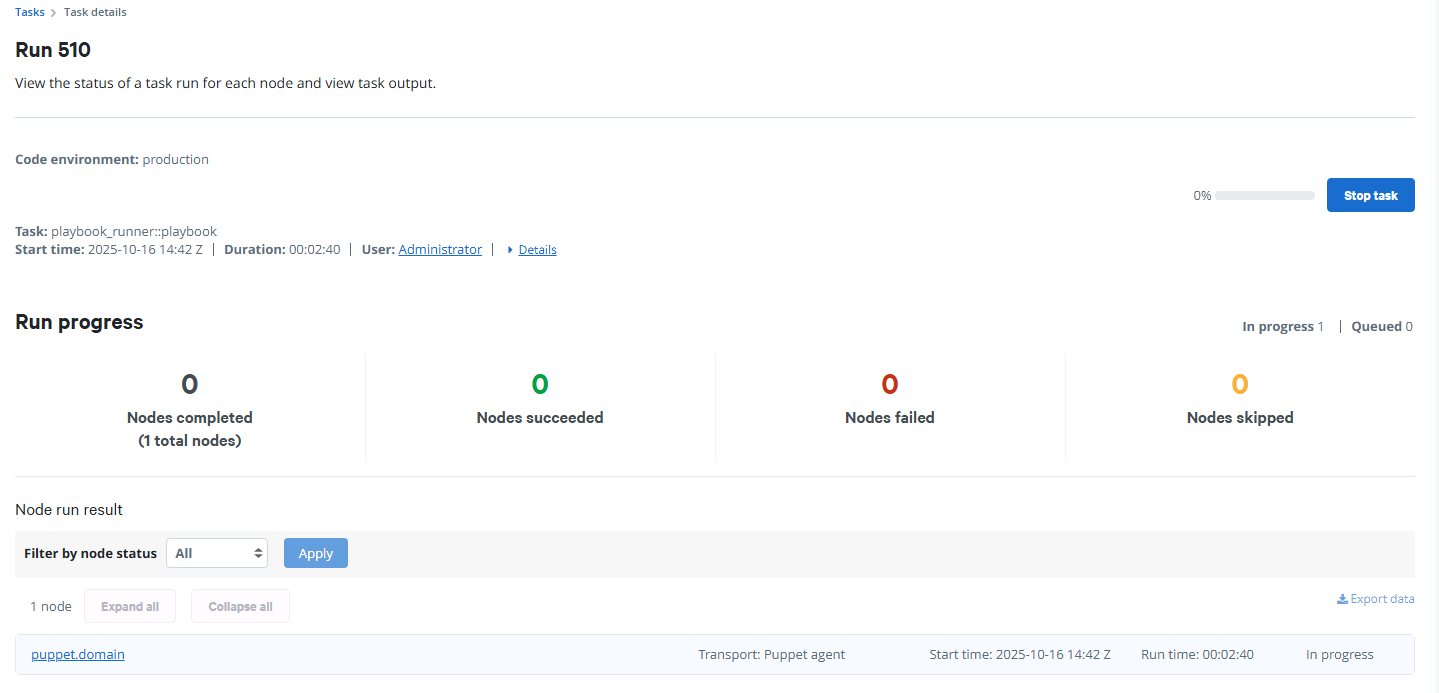Expand the Details section under the task
This screenshot has height=693, width=1439.
537,249
